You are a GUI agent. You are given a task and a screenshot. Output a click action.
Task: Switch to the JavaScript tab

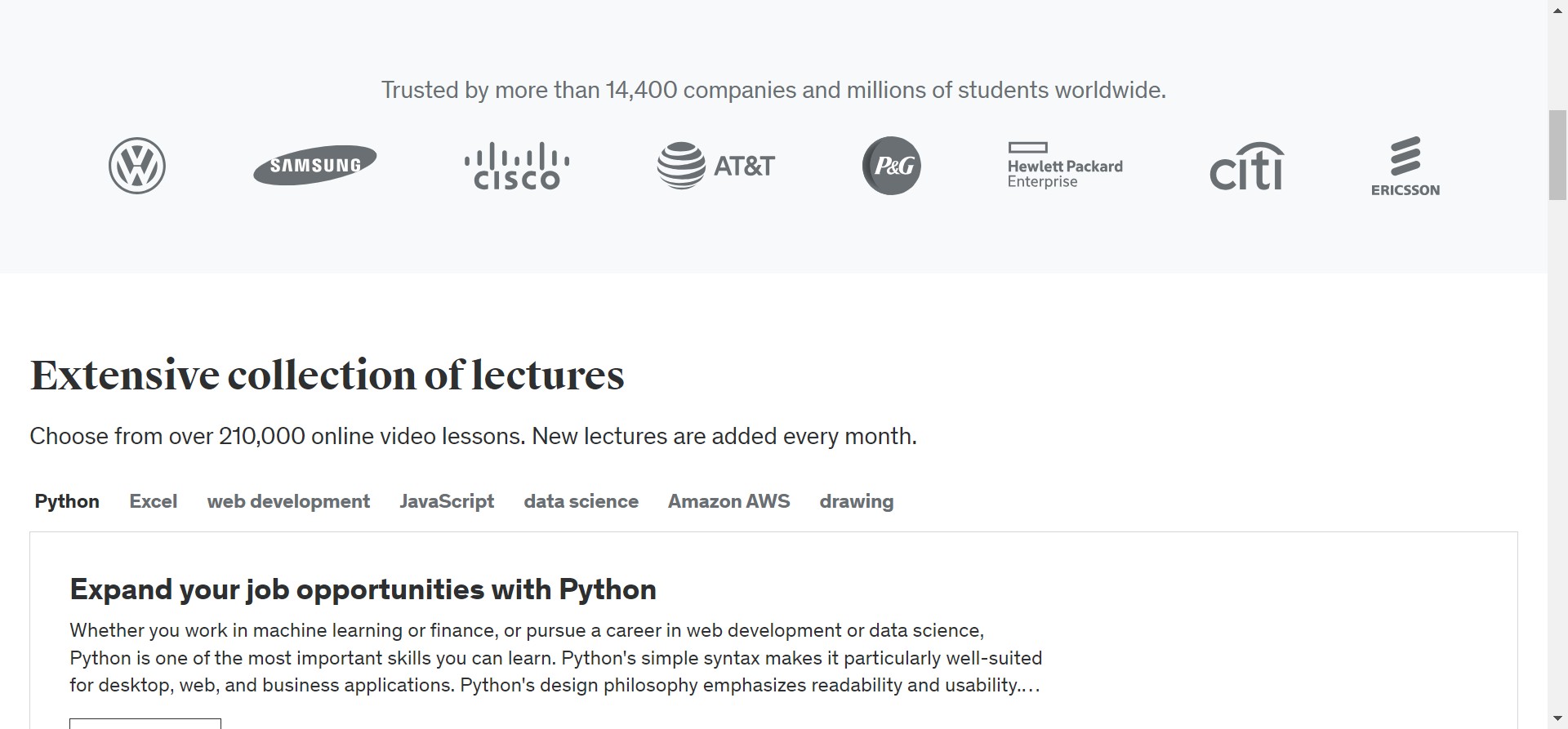coord(447,501)
